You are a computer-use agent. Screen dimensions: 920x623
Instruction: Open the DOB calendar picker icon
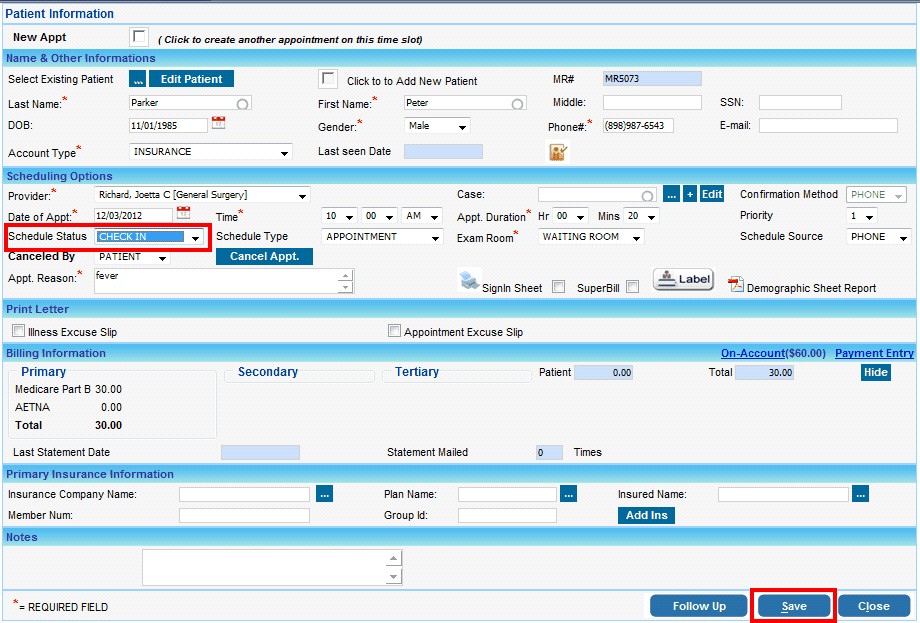click(219, 123)
